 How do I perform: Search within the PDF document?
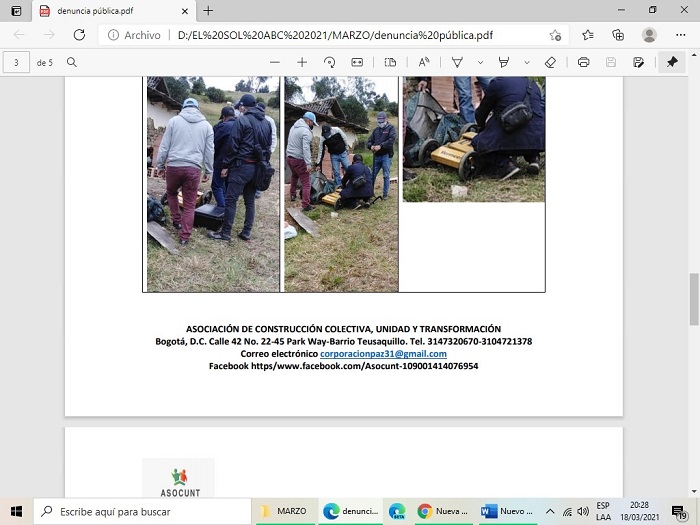[x=71, y=62]
